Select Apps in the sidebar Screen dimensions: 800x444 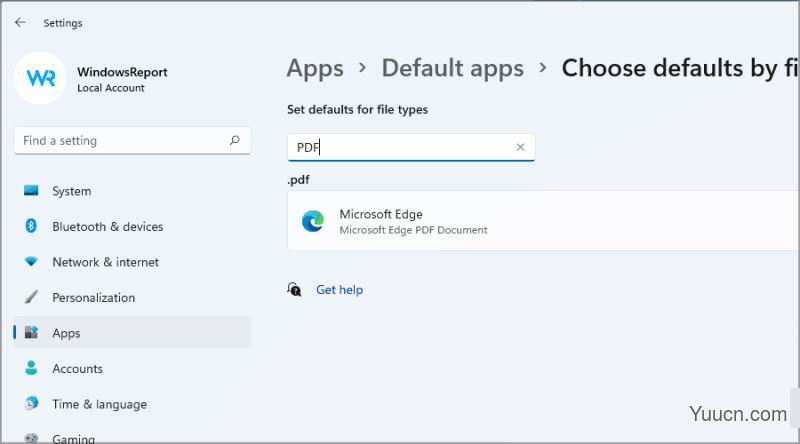(x=132, y=332)
